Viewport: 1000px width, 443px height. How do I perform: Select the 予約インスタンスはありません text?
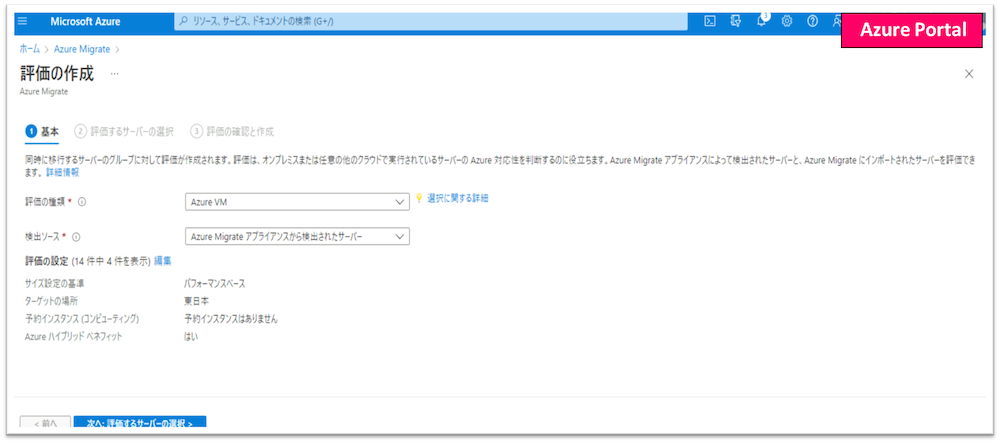pyautogui.click(x=231, y=319)
